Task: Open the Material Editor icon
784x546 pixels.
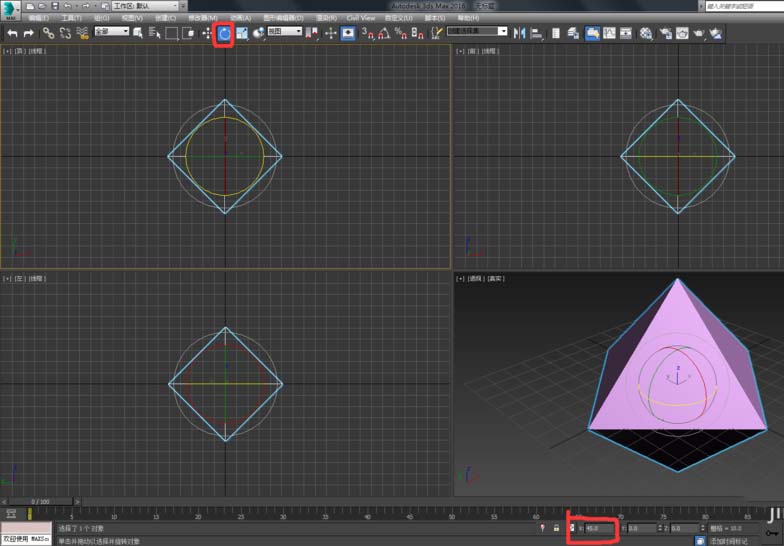Action: (646, 34)
